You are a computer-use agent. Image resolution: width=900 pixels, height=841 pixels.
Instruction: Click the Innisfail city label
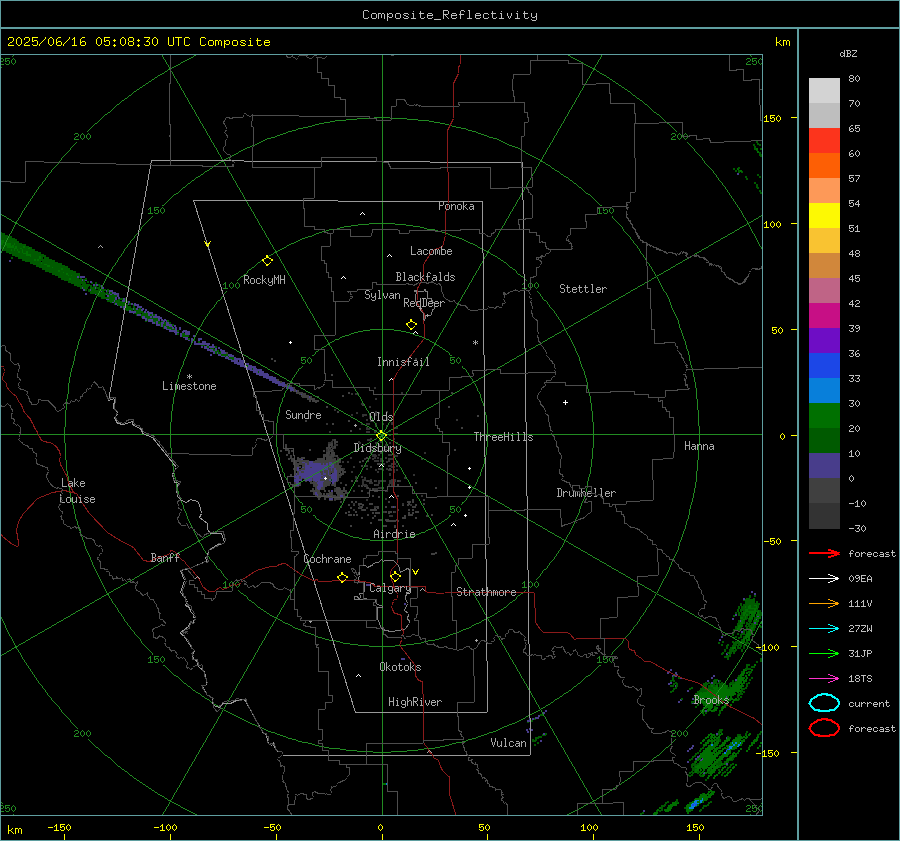pyautogui.click(x=403, y=362)
